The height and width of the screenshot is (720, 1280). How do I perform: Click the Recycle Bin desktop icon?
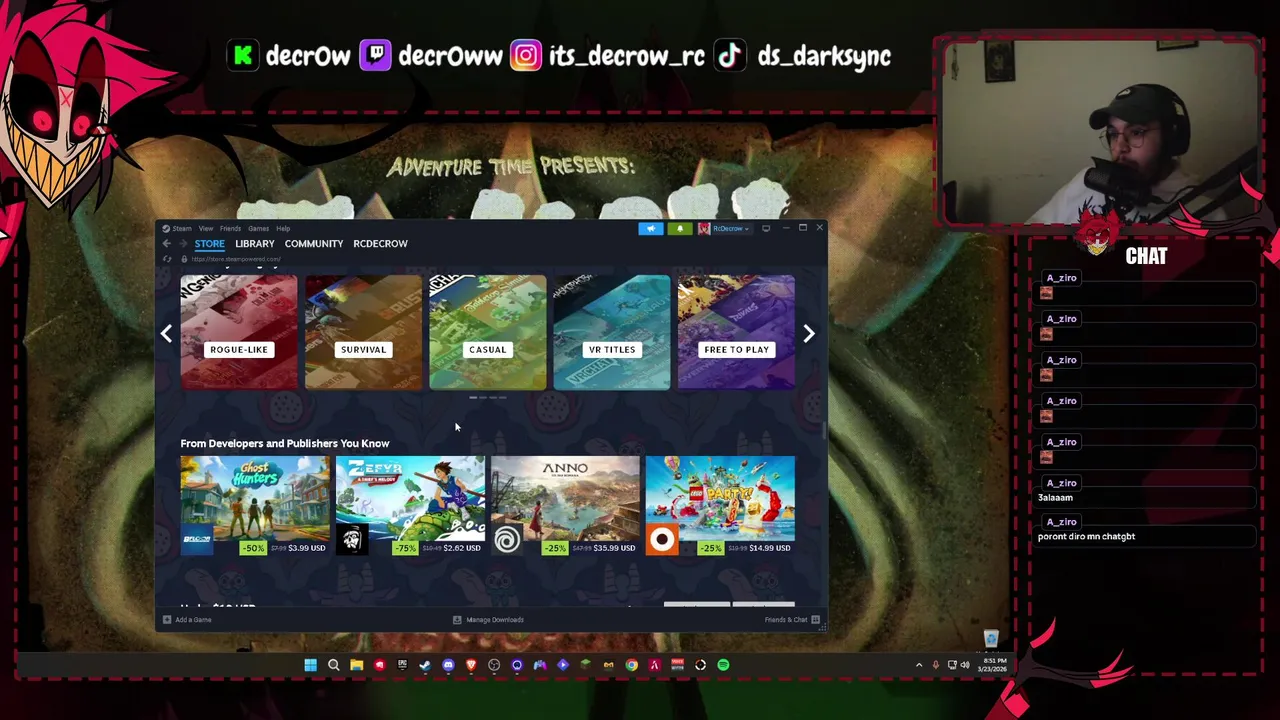[x=991, y=640]
